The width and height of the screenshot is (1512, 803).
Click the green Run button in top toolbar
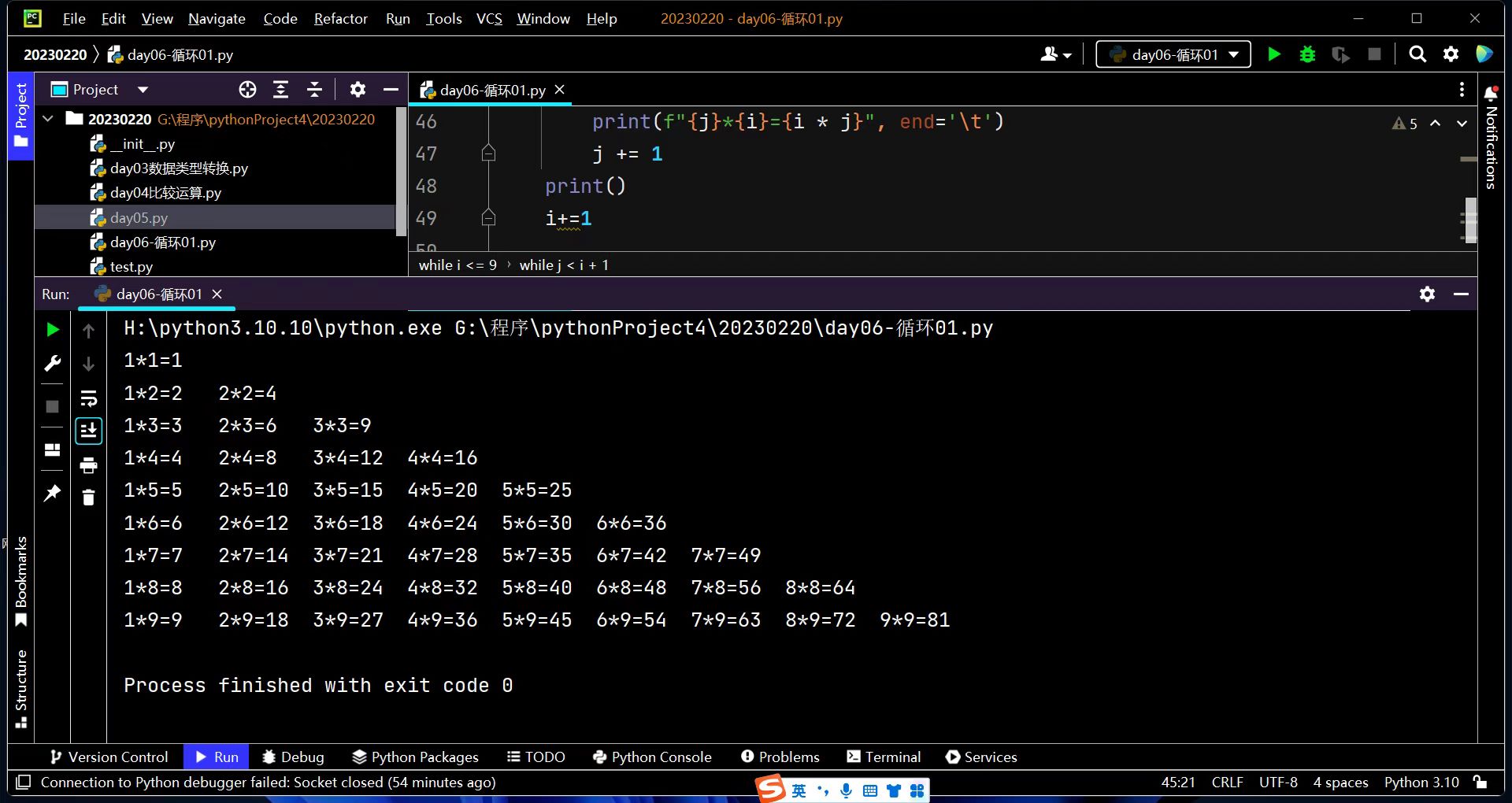click(x=1273, y=54)
